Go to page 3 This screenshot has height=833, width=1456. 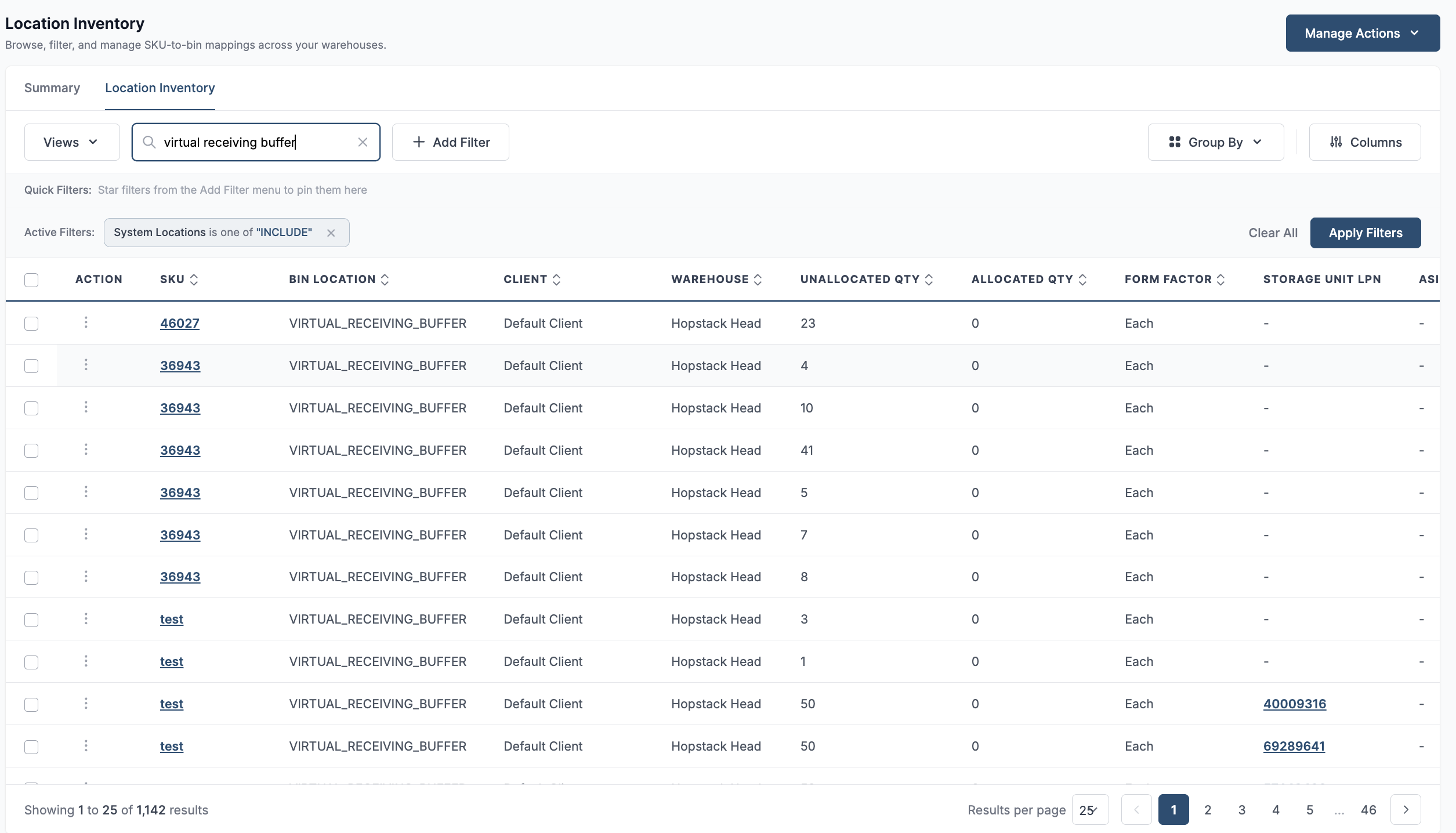[x=1242, y=810]
